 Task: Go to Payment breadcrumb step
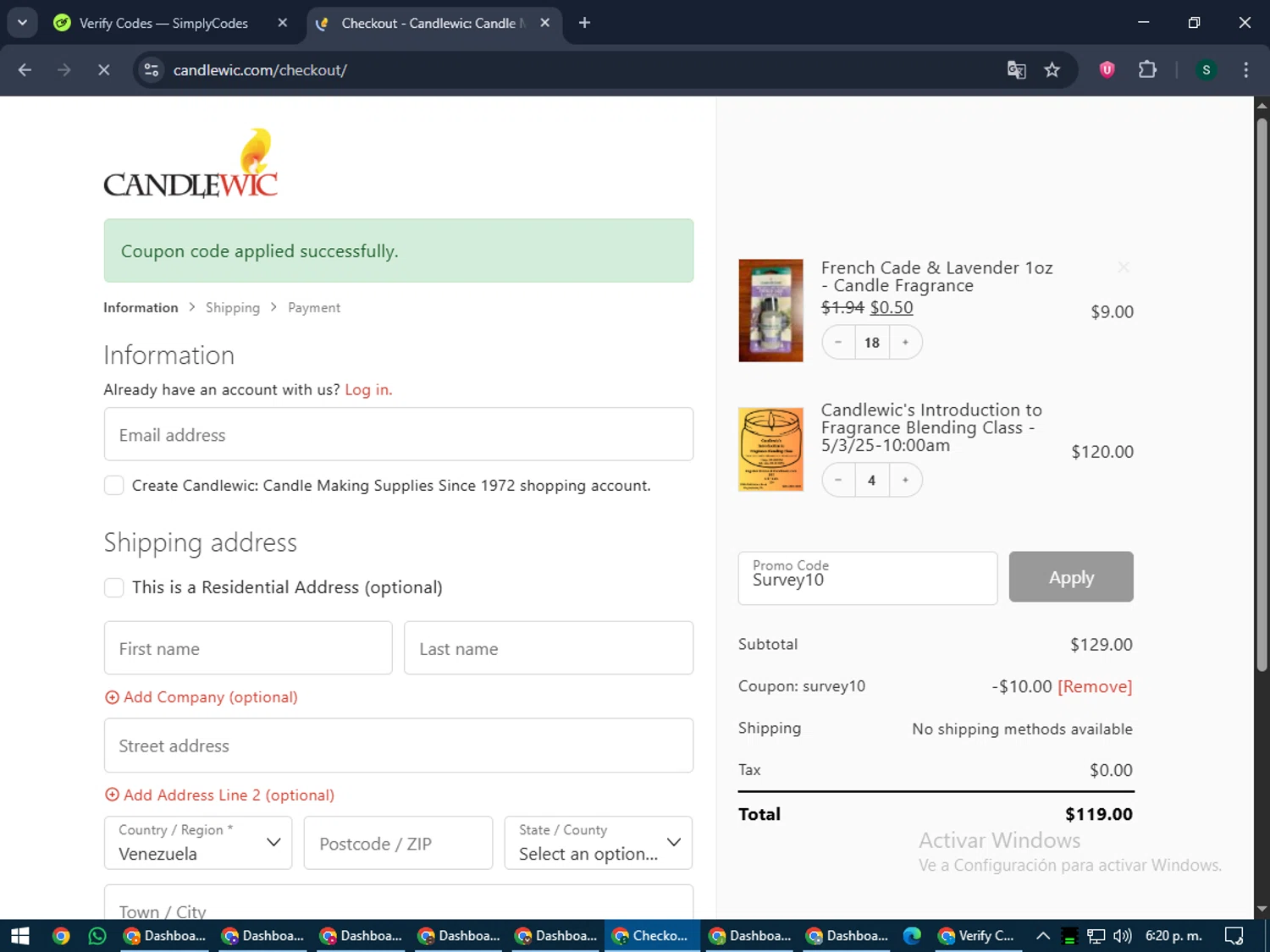[314, 308]
